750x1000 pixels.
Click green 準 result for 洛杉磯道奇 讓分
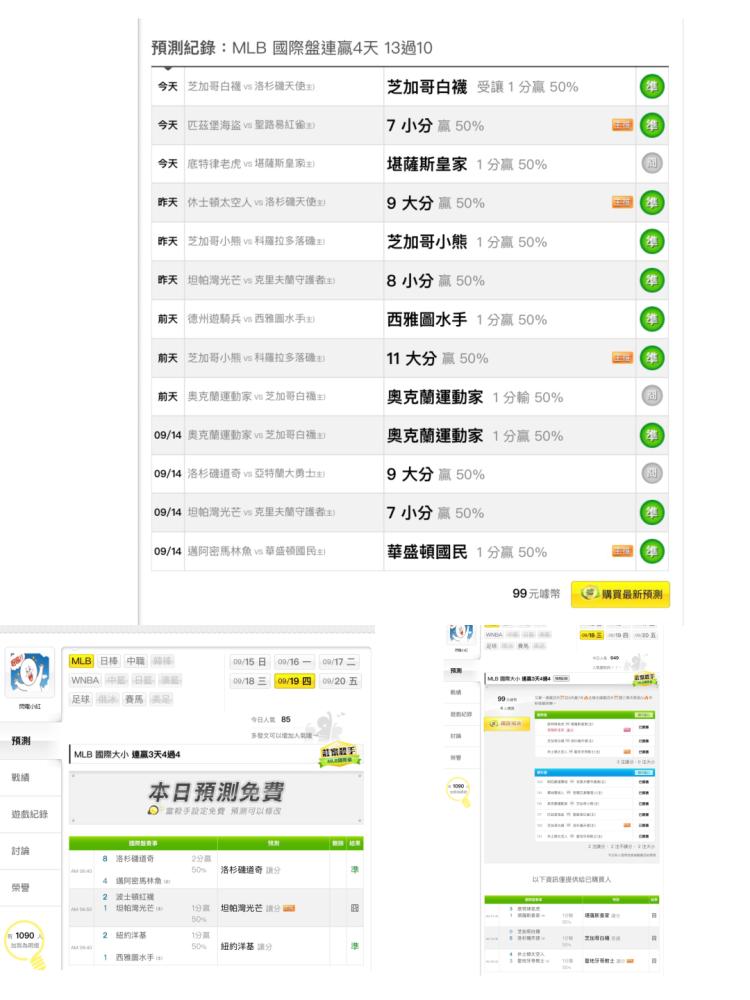point(355,869)
